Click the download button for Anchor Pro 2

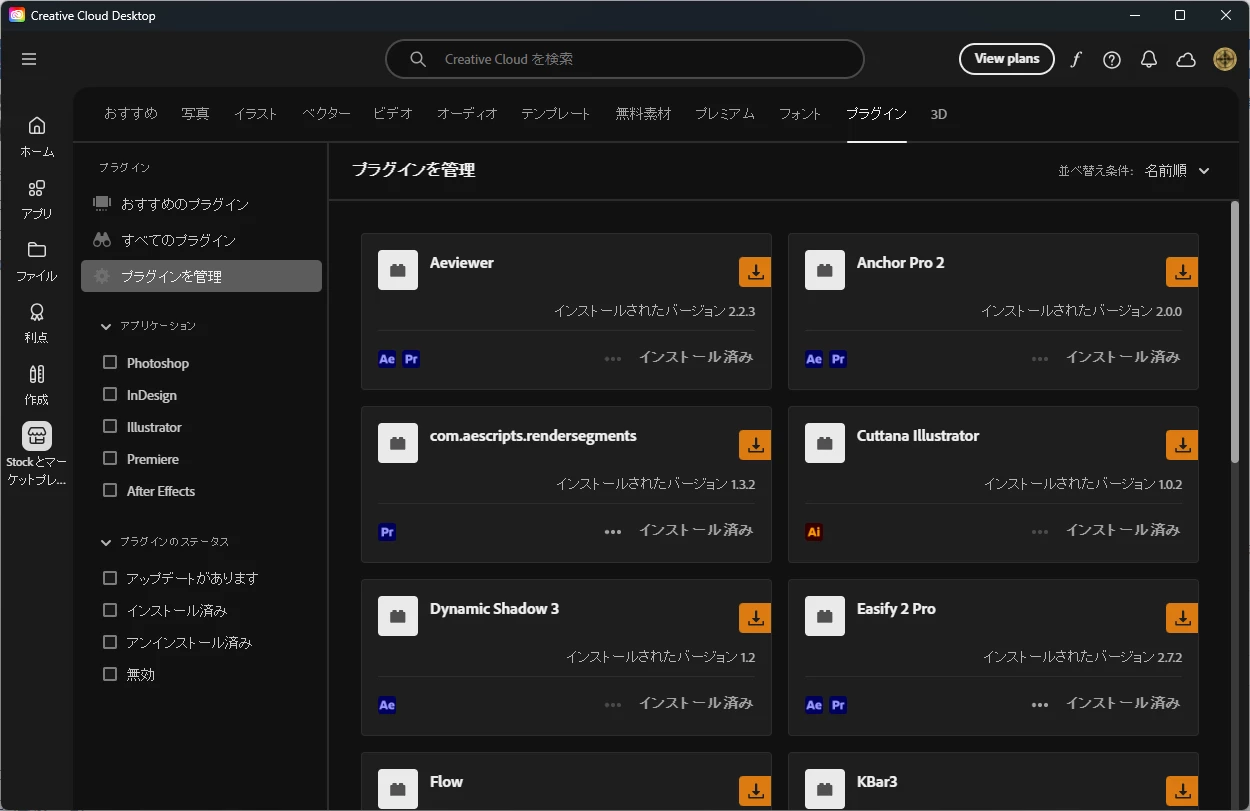click(x=1182, y=272)
